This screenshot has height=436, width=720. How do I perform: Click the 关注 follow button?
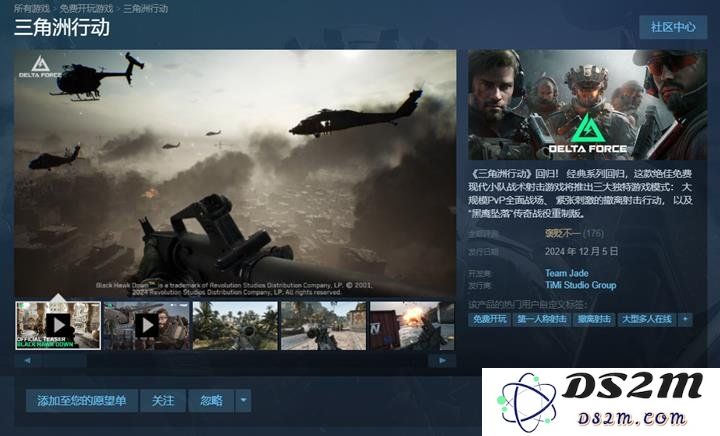pyautogui.click(x=163, y=401)
